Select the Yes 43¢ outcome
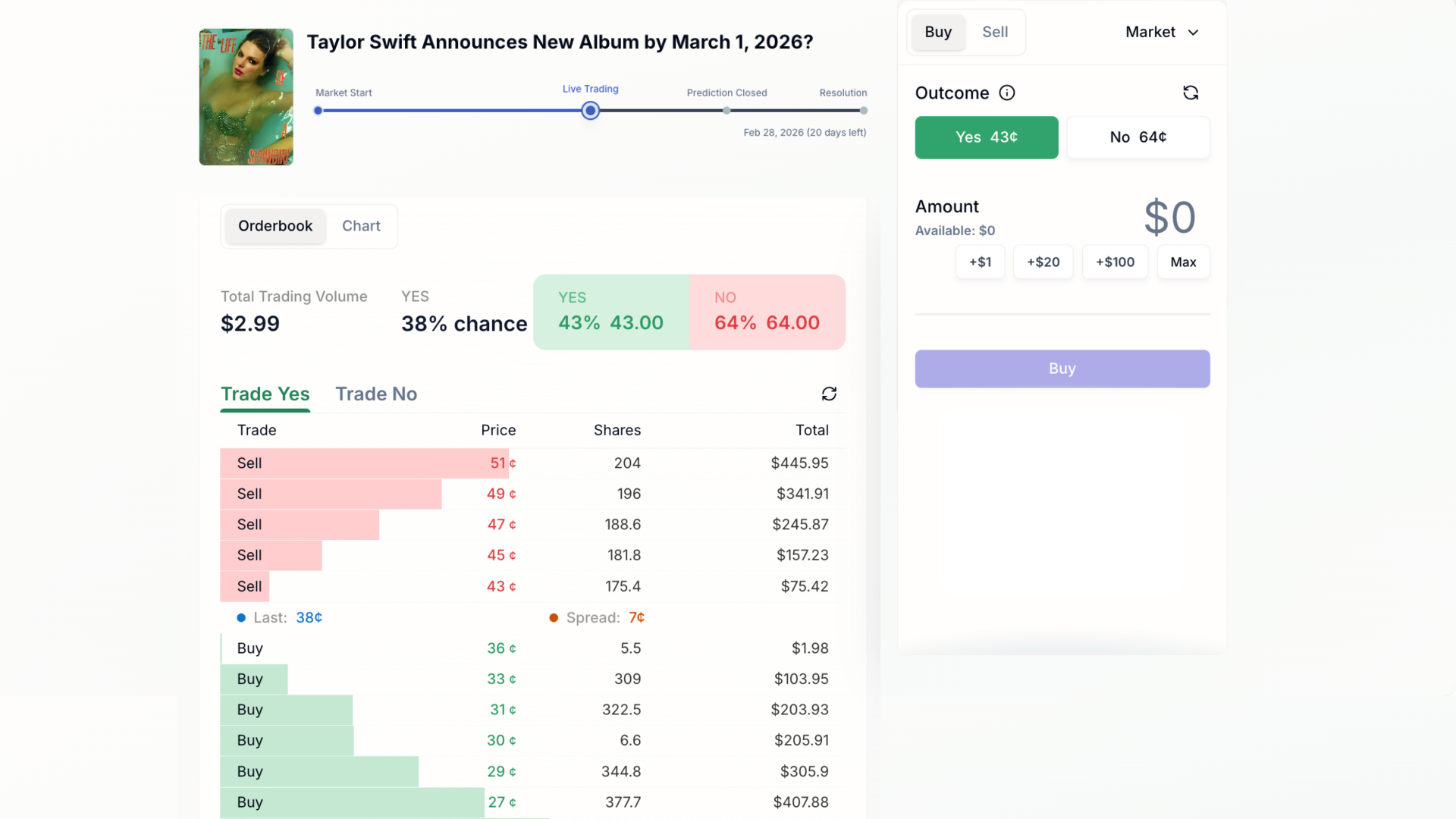The width and height of the screenshot is (1456, 819). pos(986,137)
